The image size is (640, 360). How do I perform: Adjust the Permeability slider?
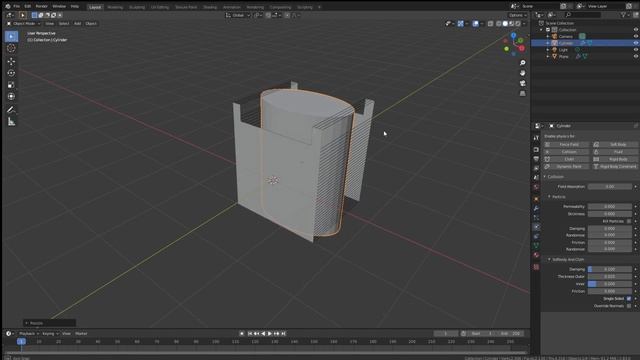(x=610, y=207)
